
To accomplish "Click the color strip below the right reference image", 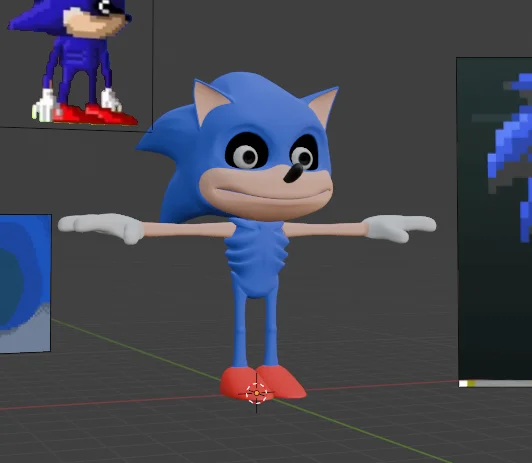I will click(x=495, y=384).
